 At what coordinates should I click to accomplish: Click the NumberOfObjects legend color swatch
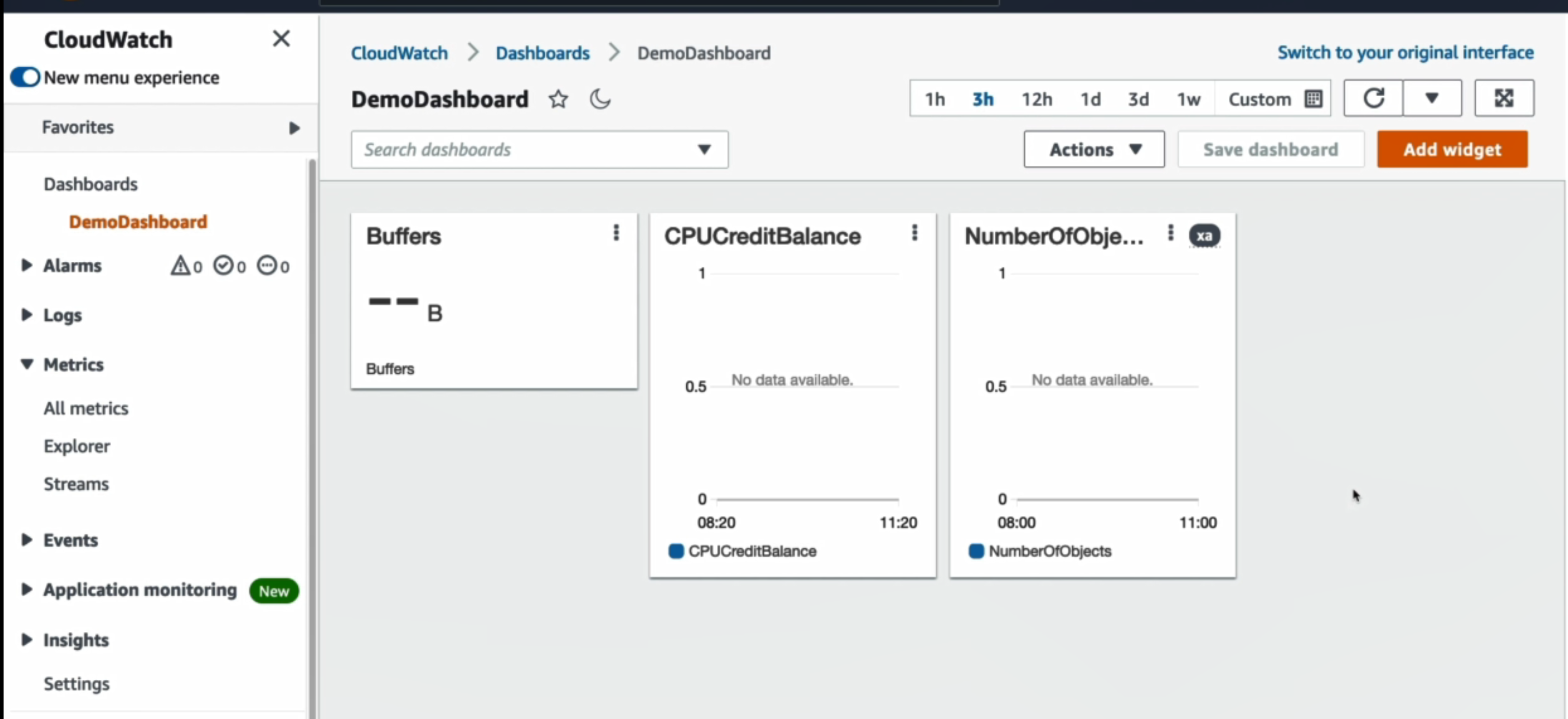click(976, 551)
